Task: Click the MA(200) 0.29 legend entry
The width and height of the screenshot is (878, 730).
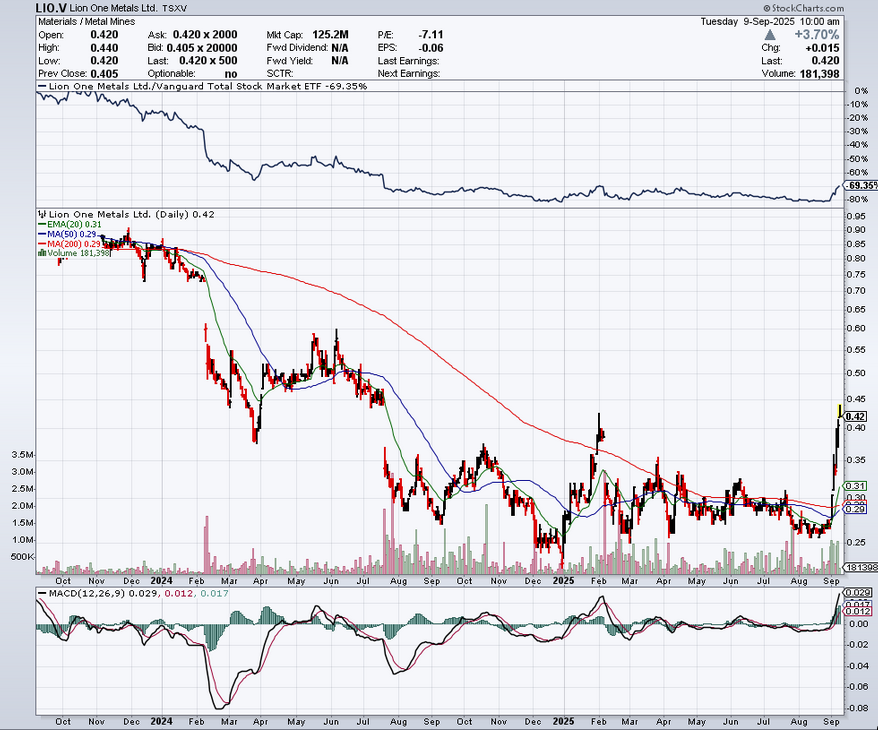Action: 69,244
